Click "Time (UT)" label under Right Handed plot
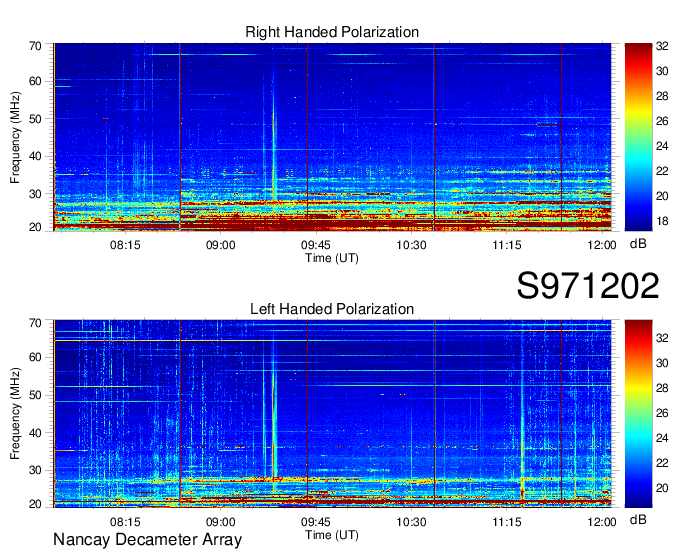Image resolution: width=680 pixels, height=552 pixels. (x=332, y=258)
